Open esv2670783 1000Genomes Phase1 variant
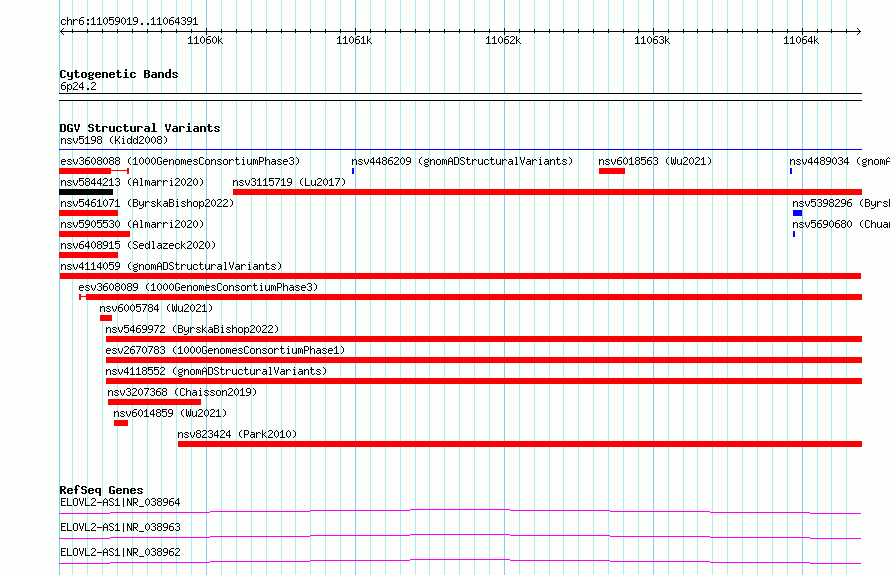The width and height of the screenshot is (890, 575). pyautogui.click(x=225, y=350)
